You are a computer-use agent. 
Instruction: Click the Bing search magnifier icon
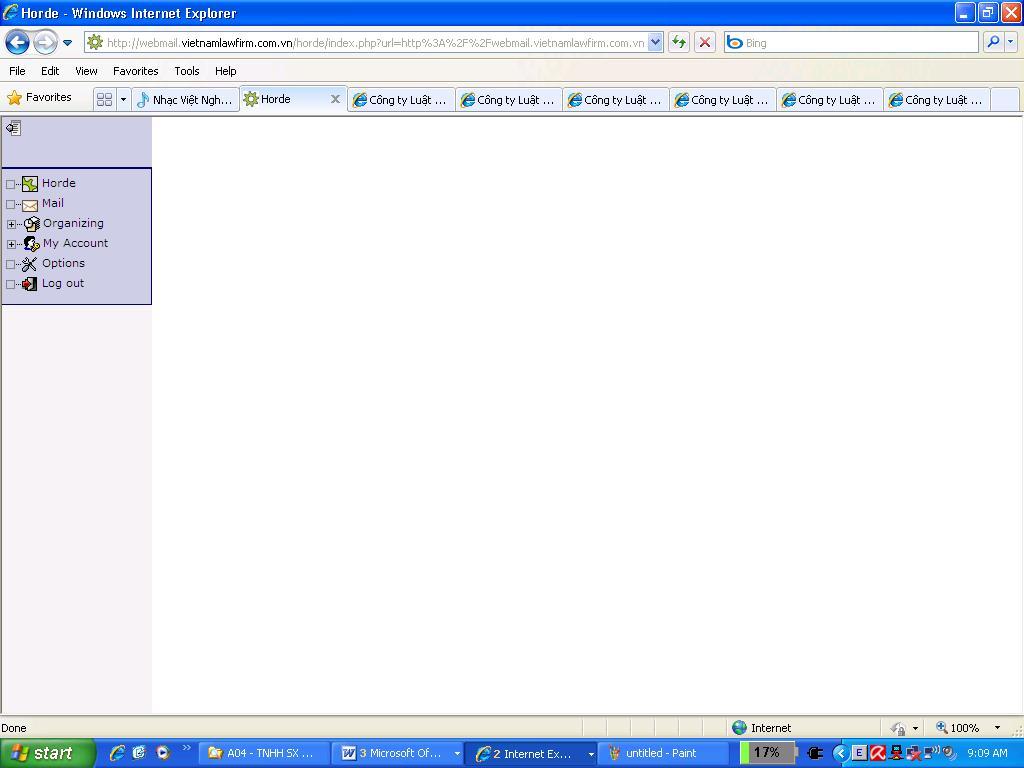click(992, 42)
